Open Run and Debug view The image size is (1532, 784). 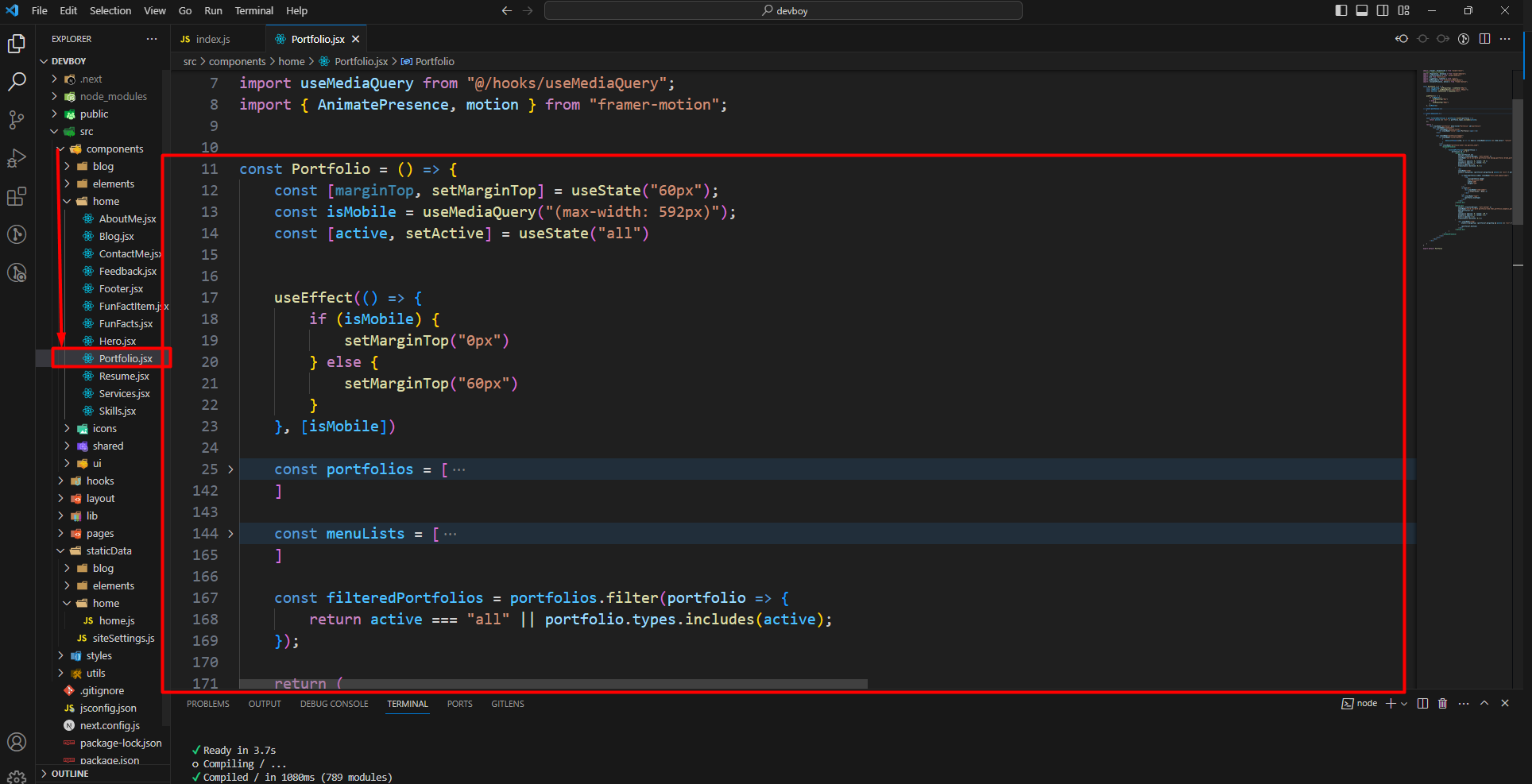(x=17, y=158)
